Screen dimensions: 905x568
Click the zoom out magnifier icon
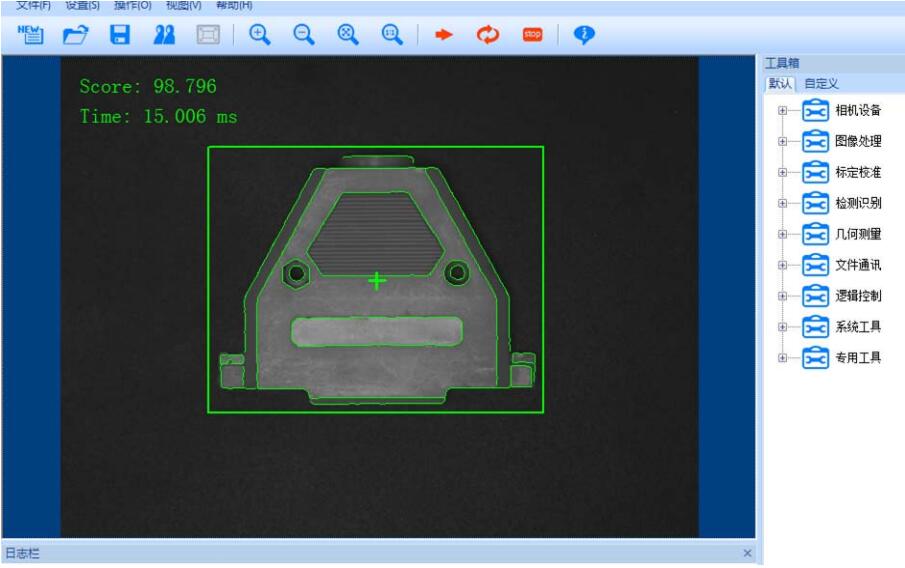[x=303, y=33]
